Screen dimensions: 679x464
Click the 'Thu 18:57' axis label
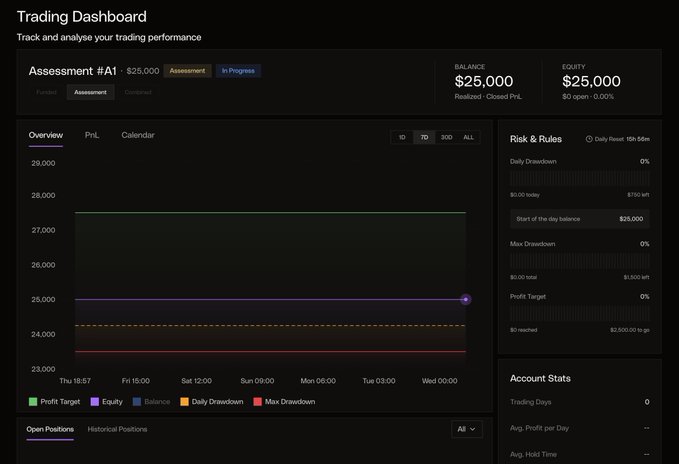click(x=75, y=381)
